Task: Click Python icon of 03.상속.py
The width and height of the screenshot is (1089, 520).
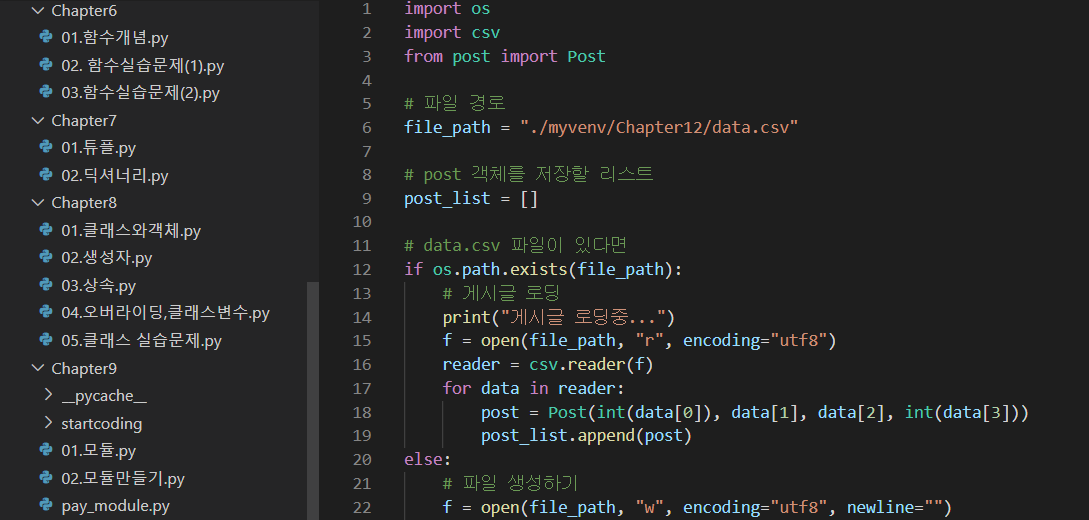Action: pyautogui.click(x=47, y=285)
